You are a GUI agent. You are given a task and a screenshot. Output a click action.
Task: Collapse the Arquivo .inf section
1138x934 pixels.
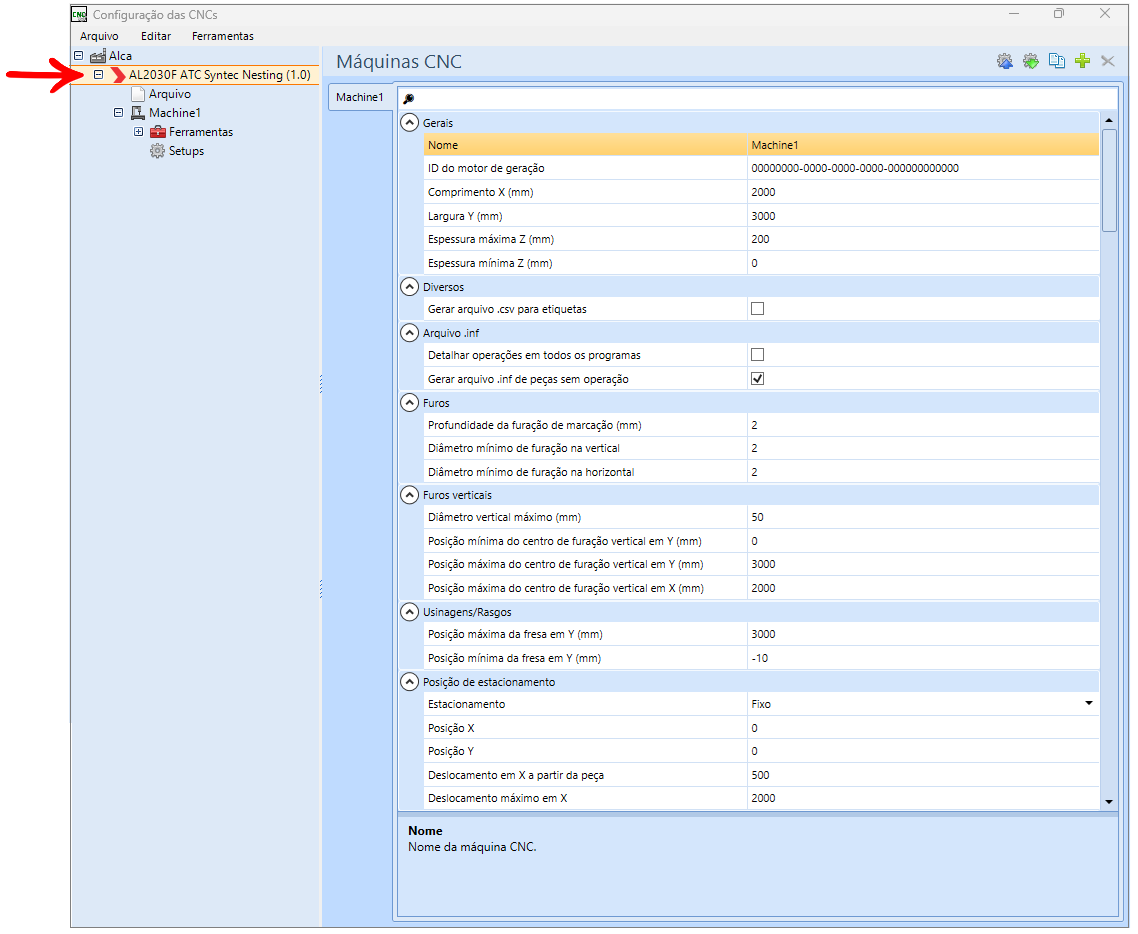tap(410, 332)
